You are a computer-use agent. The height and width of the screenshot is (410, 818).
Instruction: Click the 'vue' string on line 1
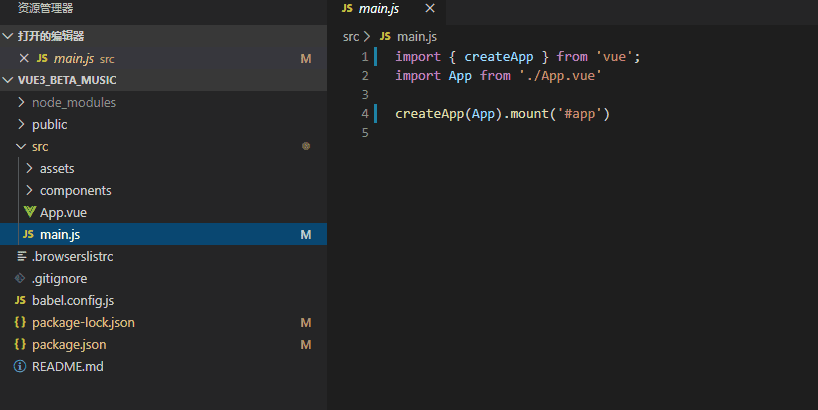pyautogui.click(x=614, y=56)
